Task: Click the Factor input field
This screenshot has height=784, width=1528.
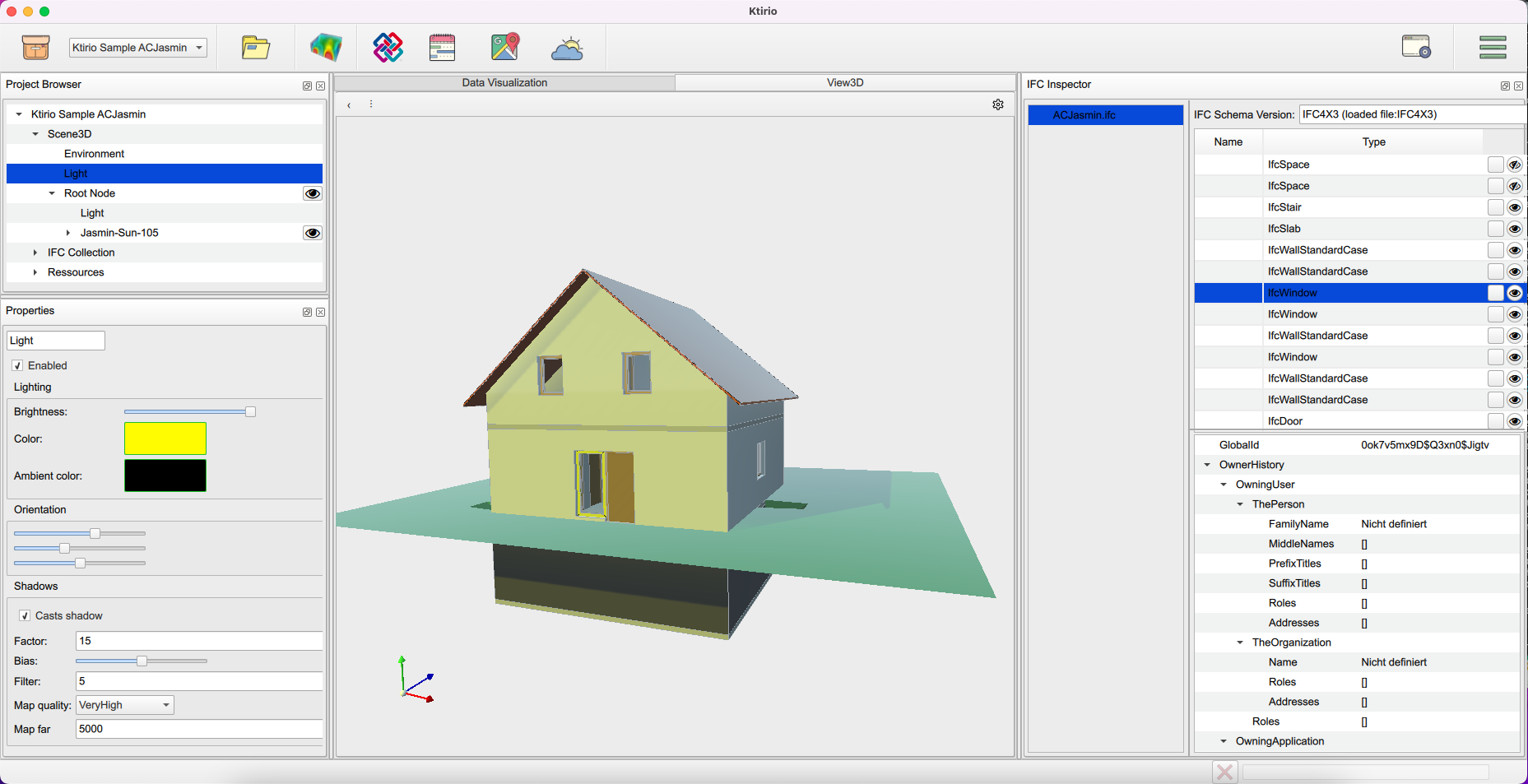Action: coord(198,641)
